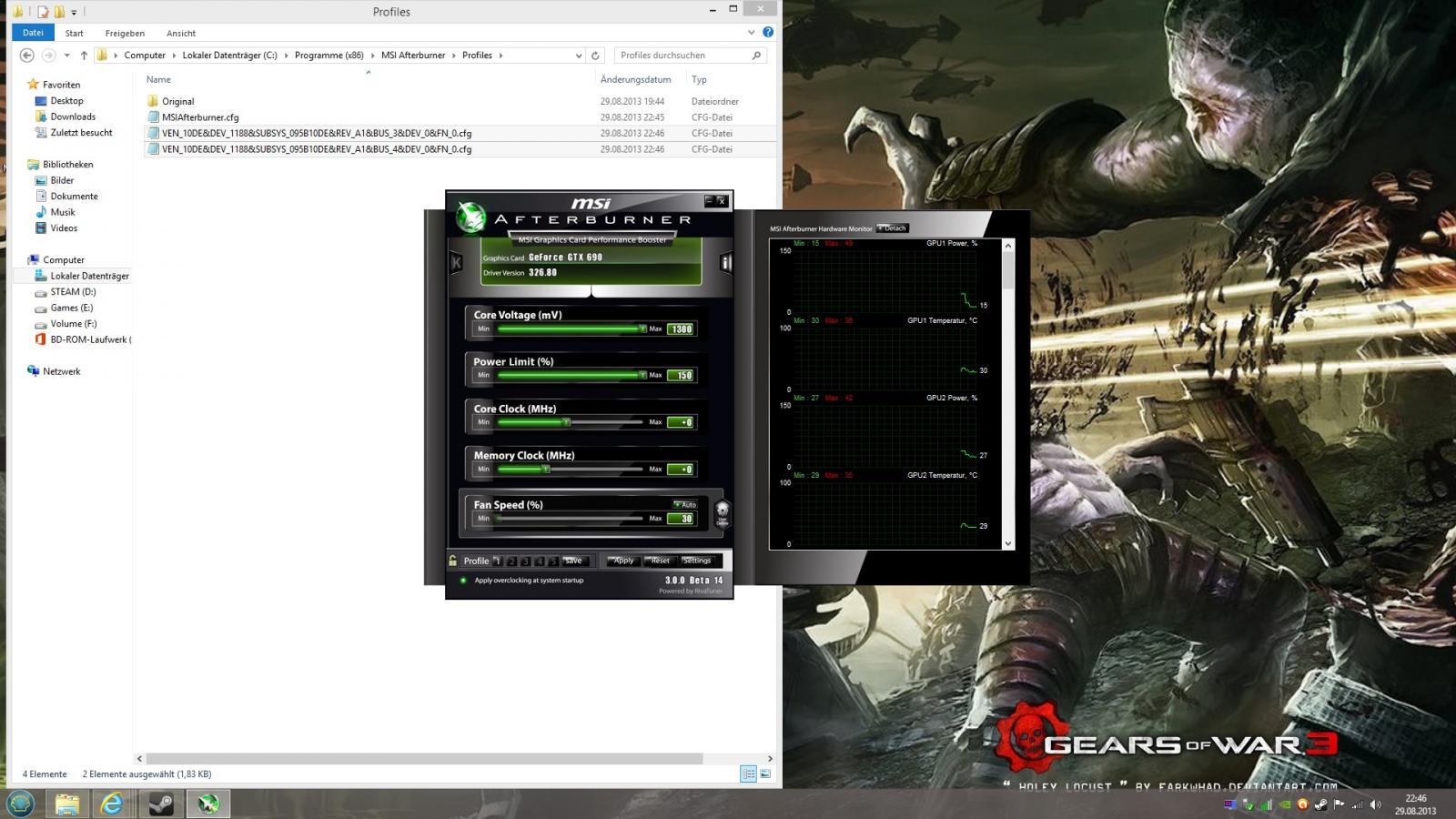The height and width of the screenshot is (819, 1456).
Task: Sort by the Name column header
Action: [x=158, y=79]
